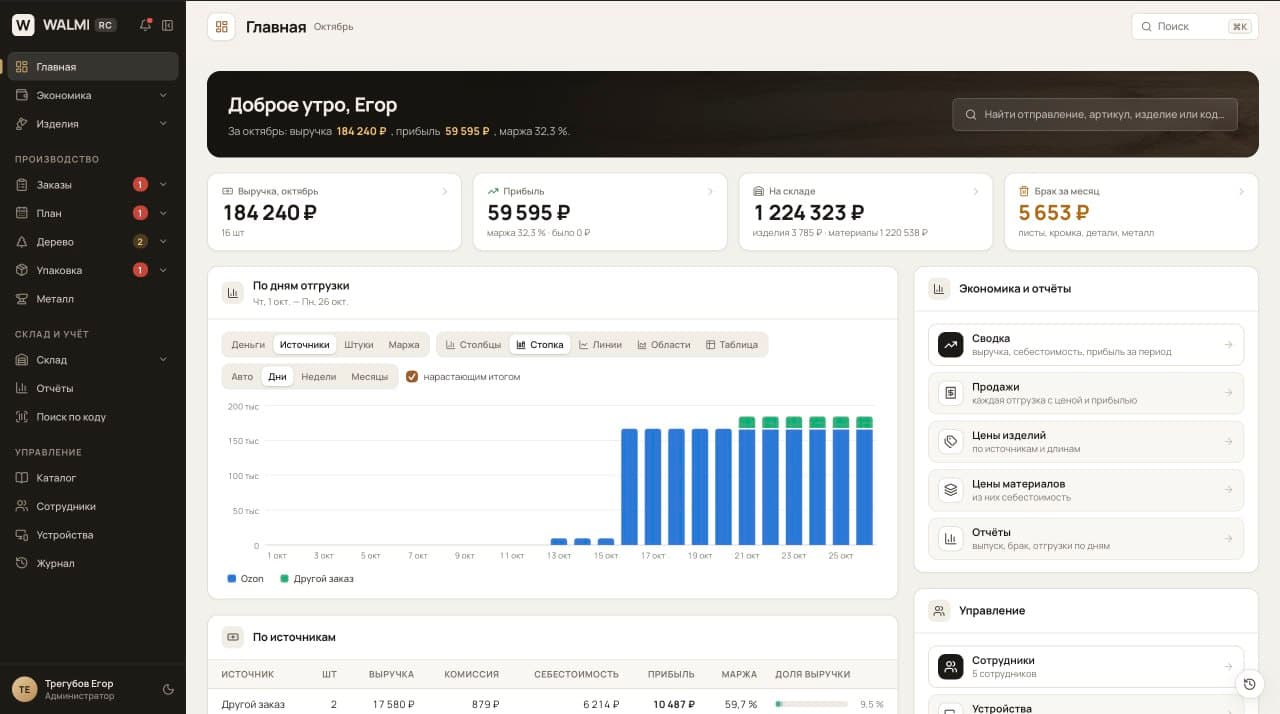The image size is (1280, 714).
Task: Click the TE user avatar
Action: pos(24,689)
